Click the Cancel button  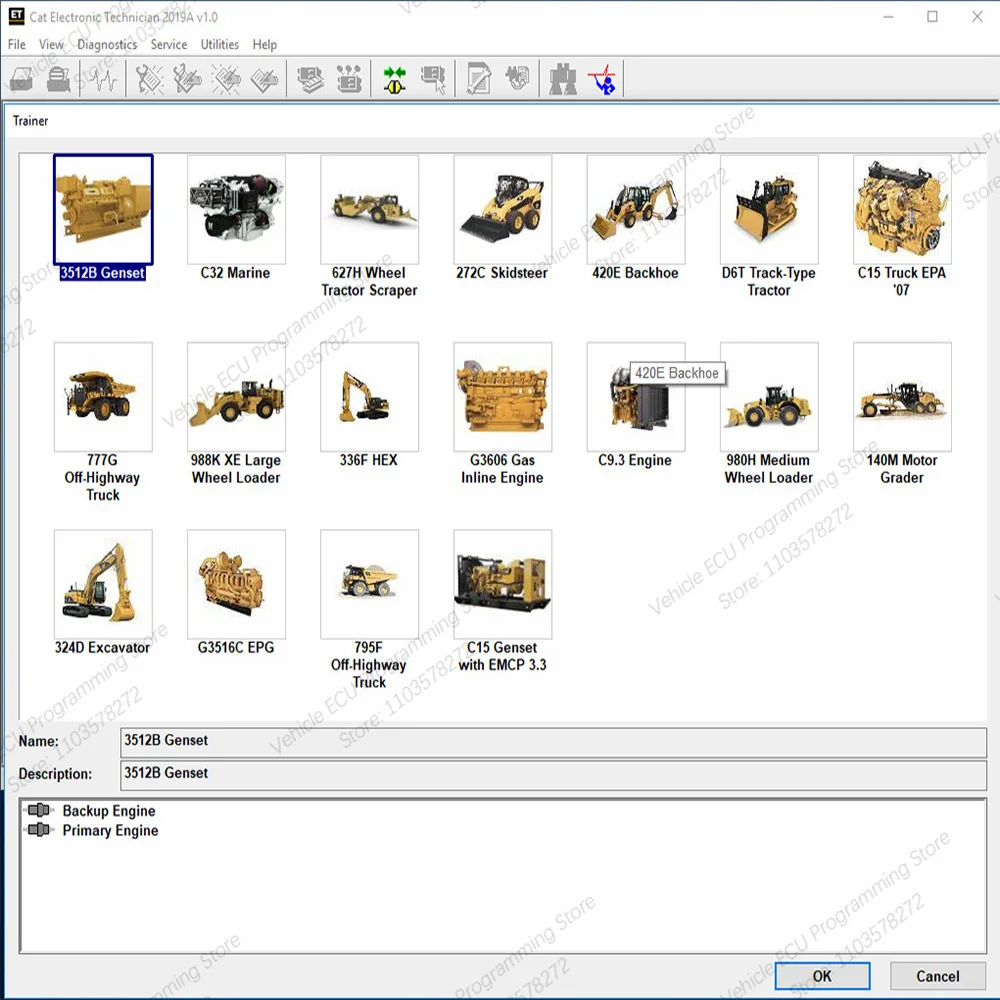pyautogui.click(x=938, y=976)
